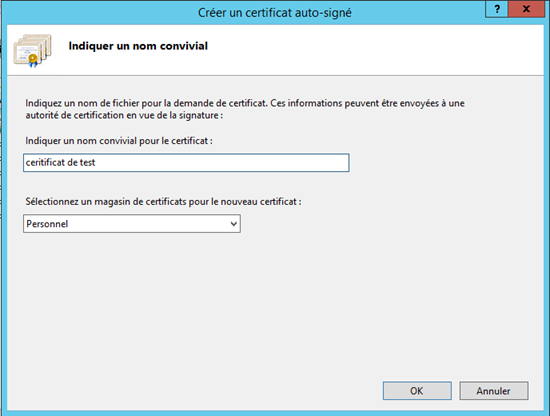Click the 'Indiquer un nom convivial' heading
The height and width of the screenshot is (416, 550).
coord(138,46)
